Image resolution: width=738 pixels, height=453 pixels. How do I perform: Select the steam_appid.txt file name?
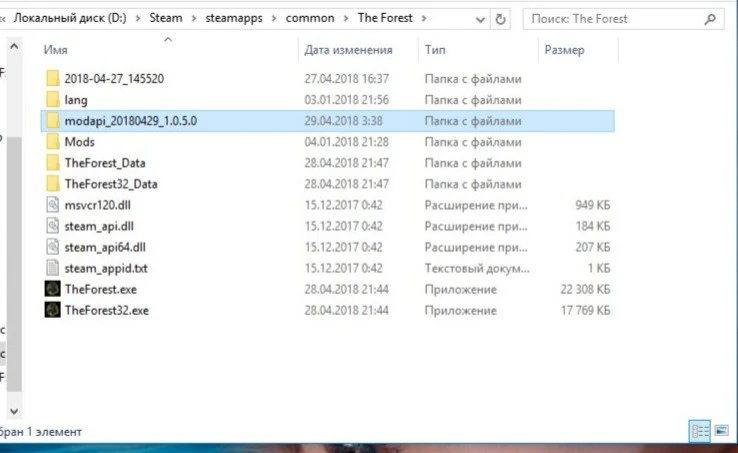[106, 268]
